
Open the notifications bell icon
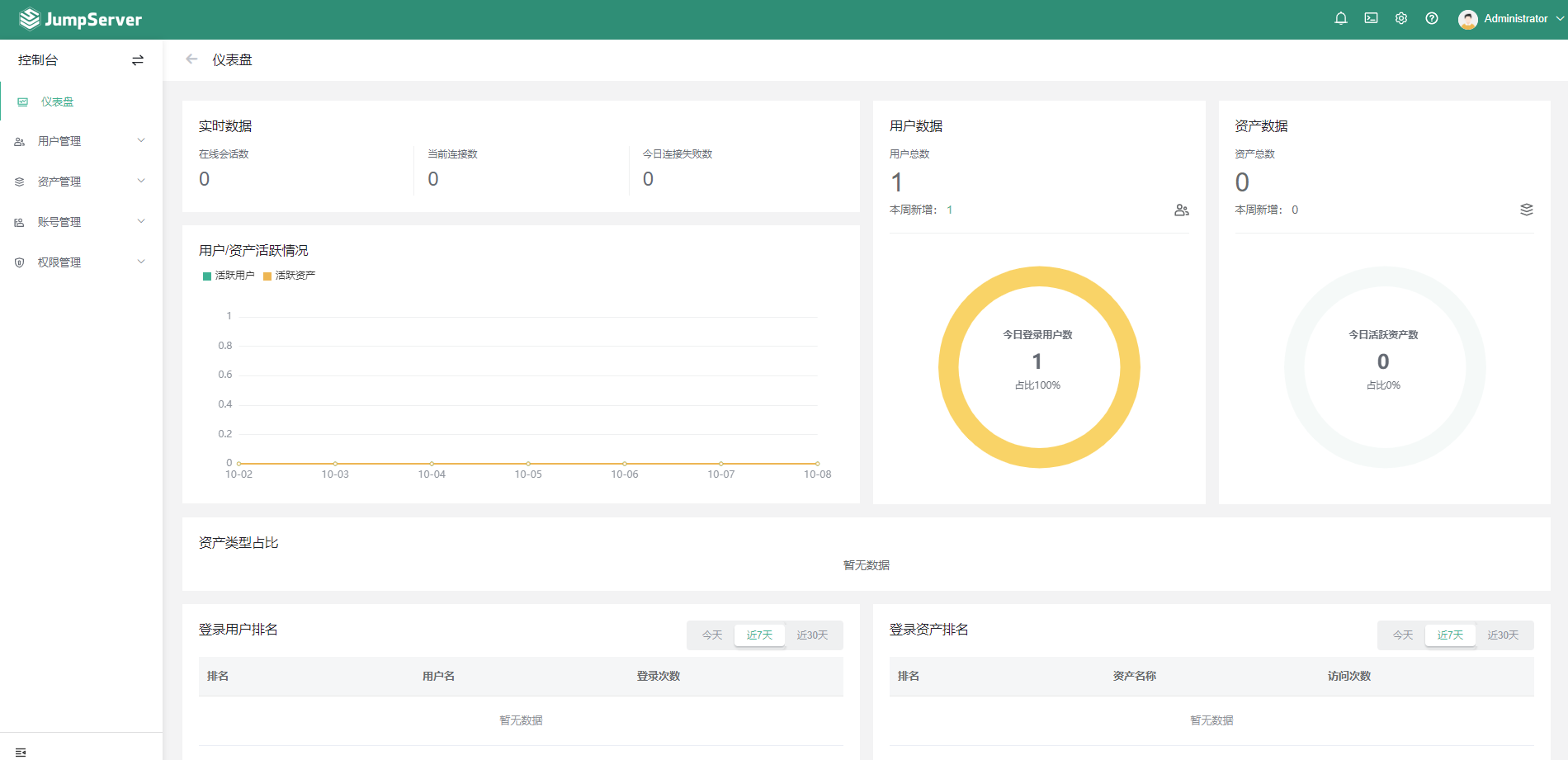click(1340, 18)
